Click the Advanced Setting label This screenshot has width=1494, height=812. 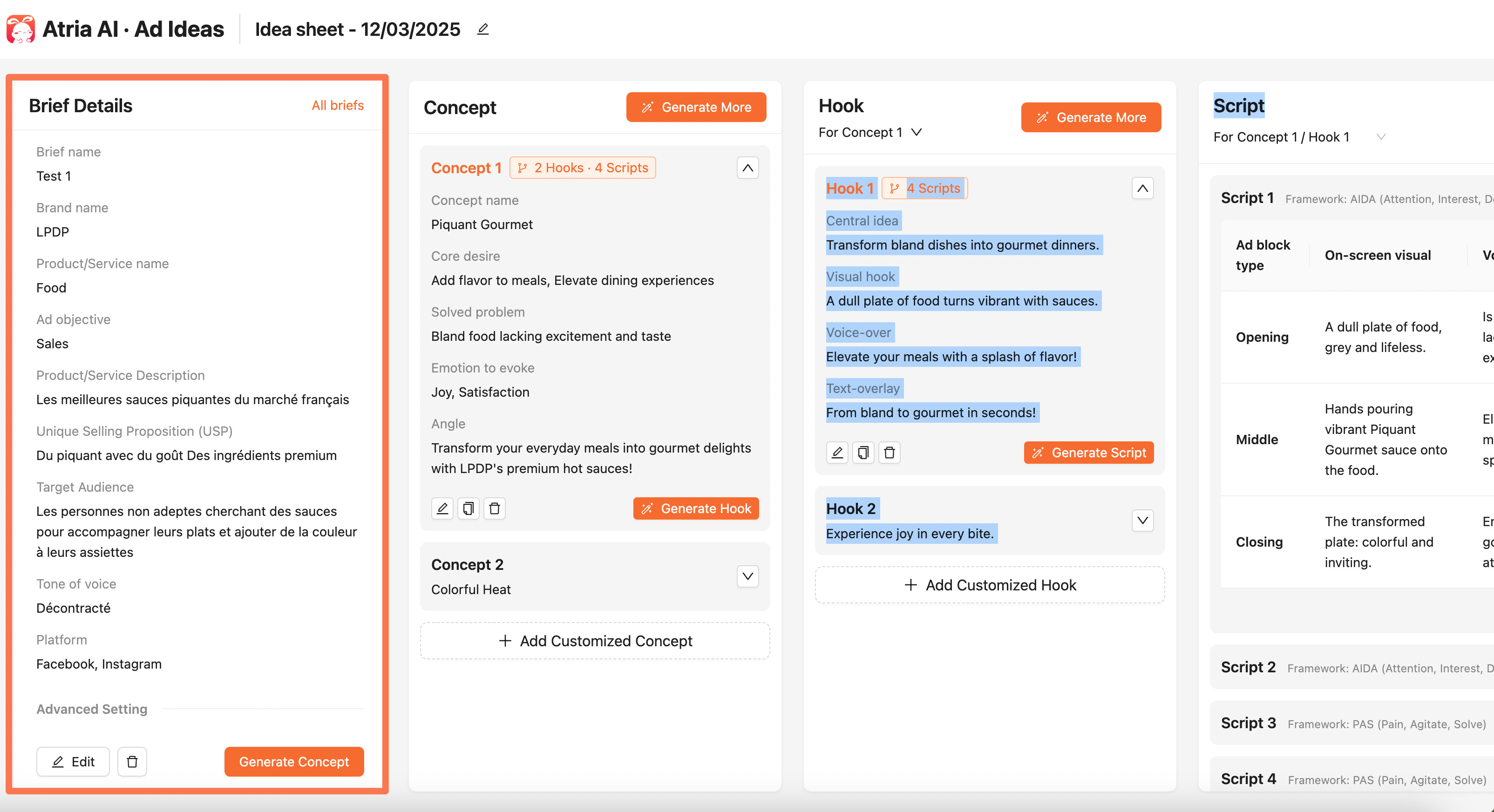point(92,709)
